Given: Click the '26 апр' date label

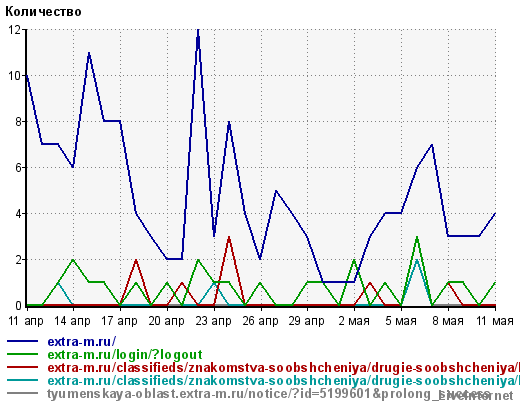Looking at the screenshot, I should point(260,321).
